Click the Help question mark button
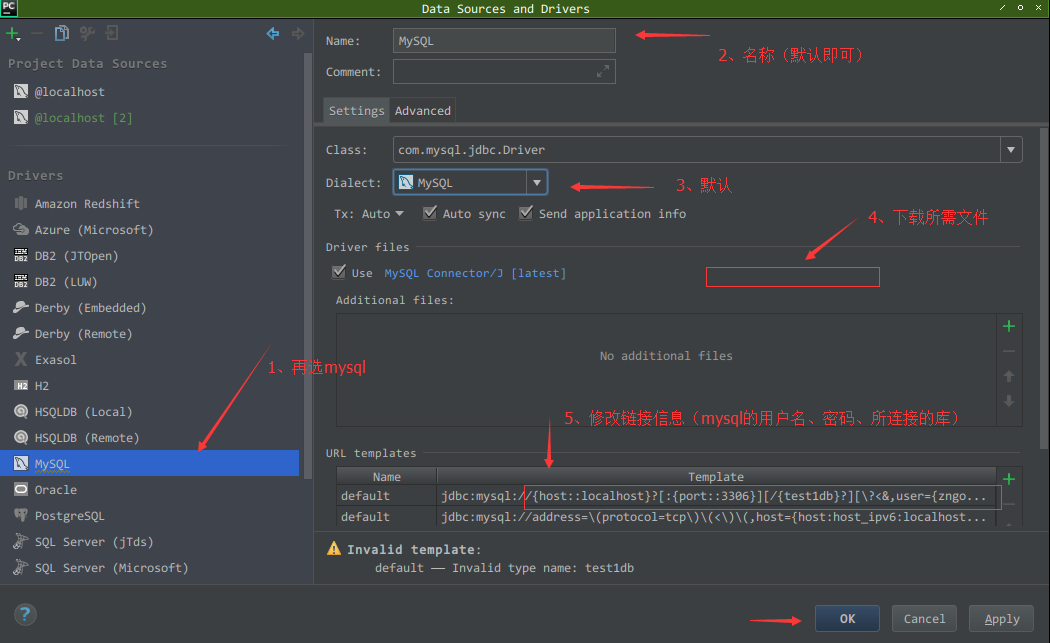 coord(25,614)
